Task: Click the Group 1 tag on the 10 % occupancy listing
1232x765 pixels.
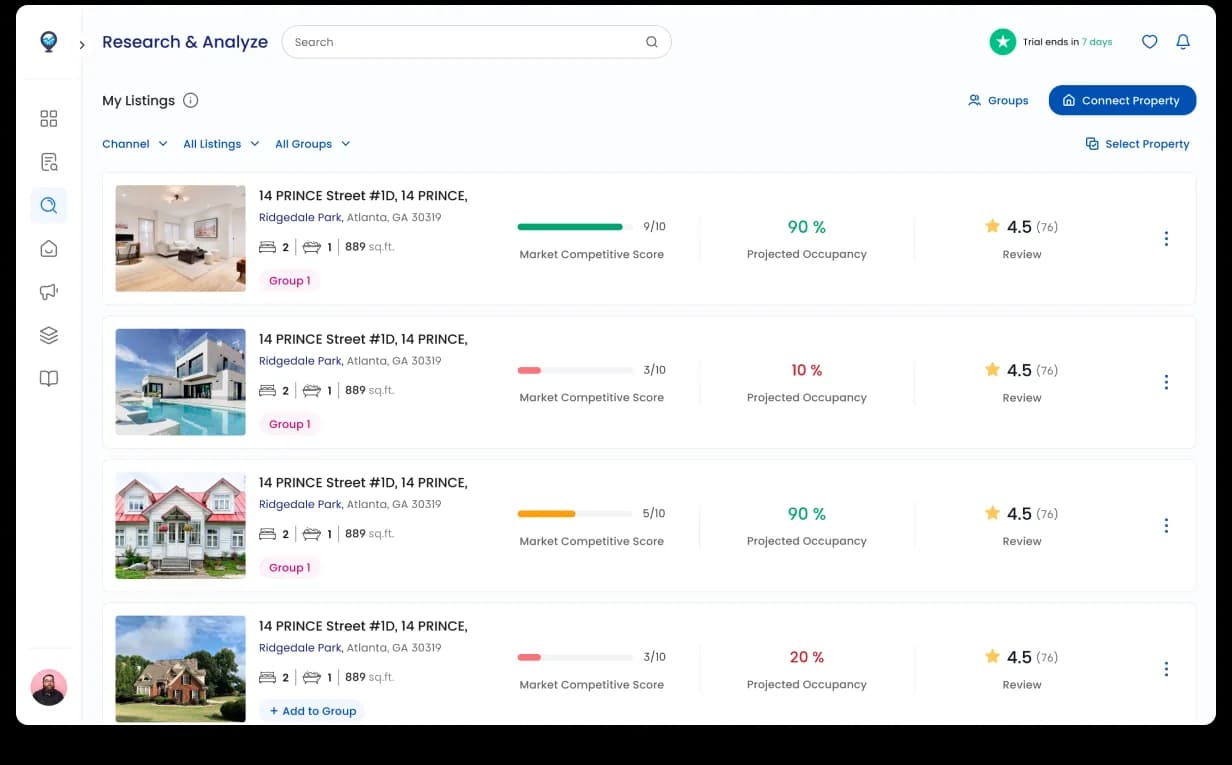Action: point(289,424)
